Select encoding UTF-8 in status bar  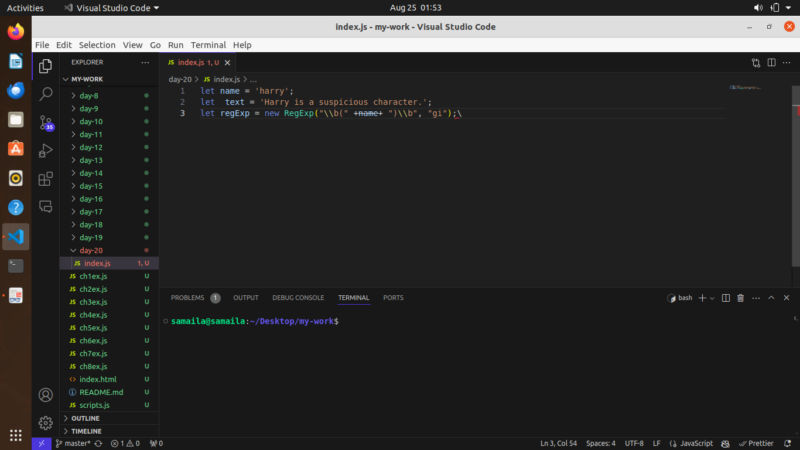[x=634, y=443]
